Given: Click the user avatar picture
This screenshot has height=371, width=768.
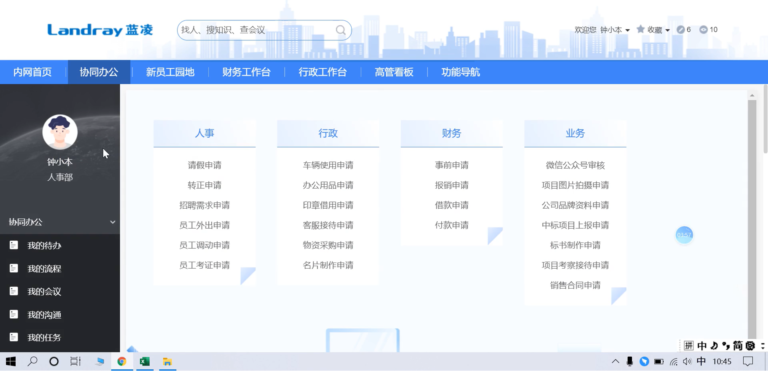Looking at the screenshot, I should (60, 132).
